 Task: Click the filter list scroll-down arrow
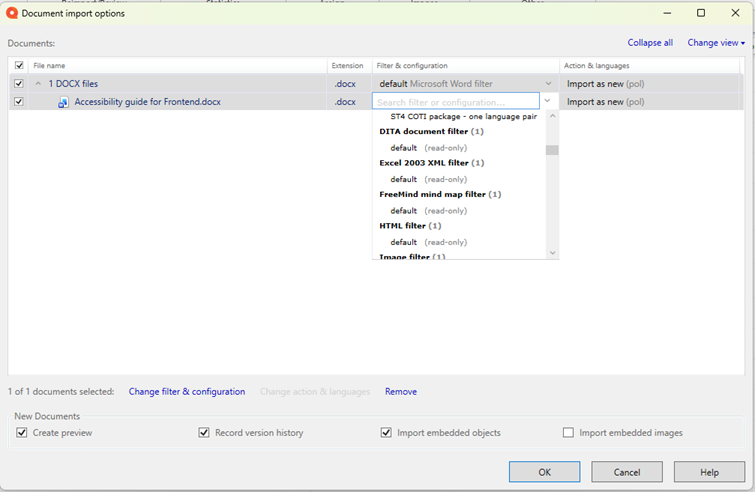click(x=553, y=253)
